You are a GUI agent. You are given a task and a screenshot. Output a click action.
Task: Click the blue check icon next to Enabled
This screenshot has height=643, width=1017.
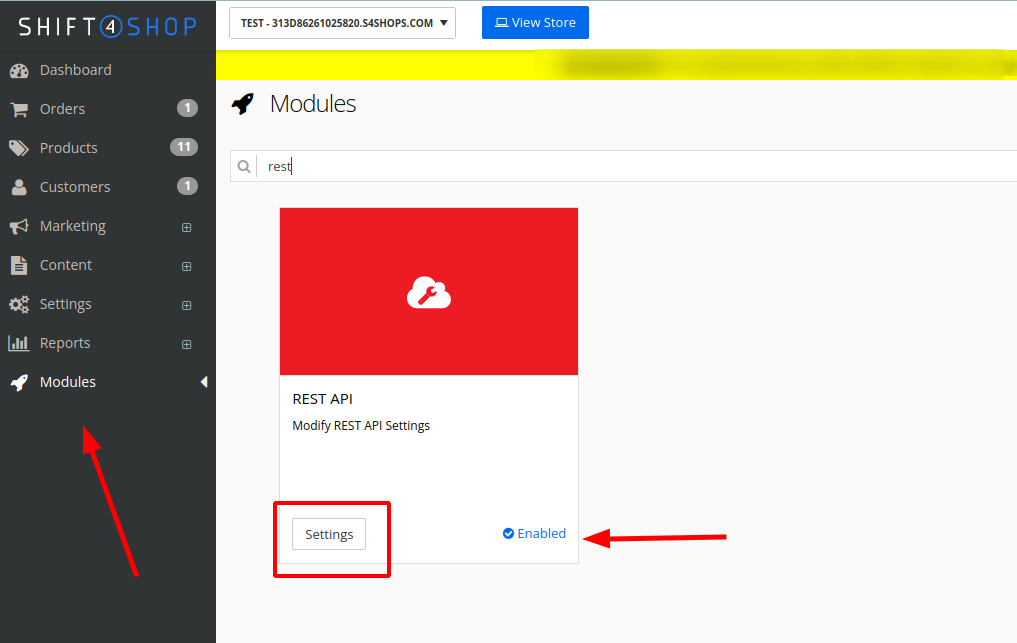(x=508, y=533)
